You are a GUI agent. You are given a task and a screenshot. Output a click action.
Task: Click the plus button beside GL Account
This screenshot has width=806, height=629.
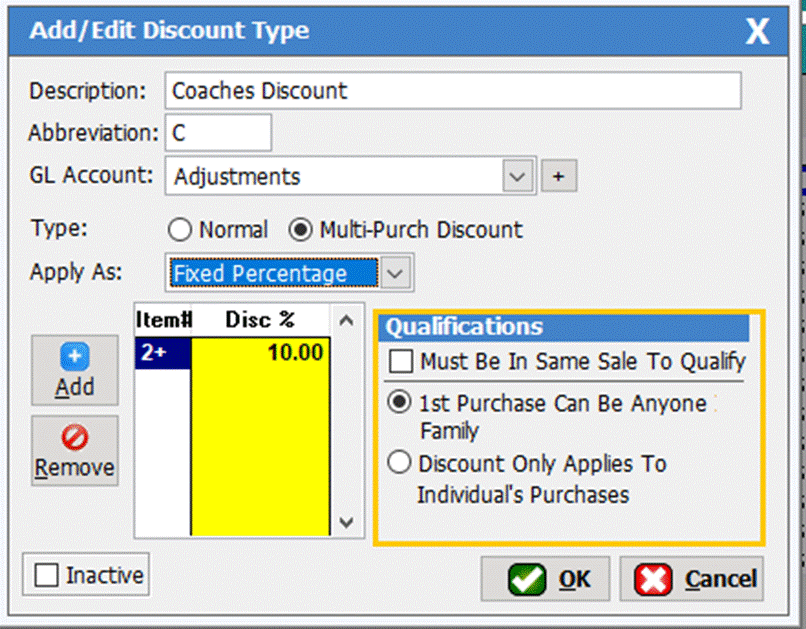[559, 177]
